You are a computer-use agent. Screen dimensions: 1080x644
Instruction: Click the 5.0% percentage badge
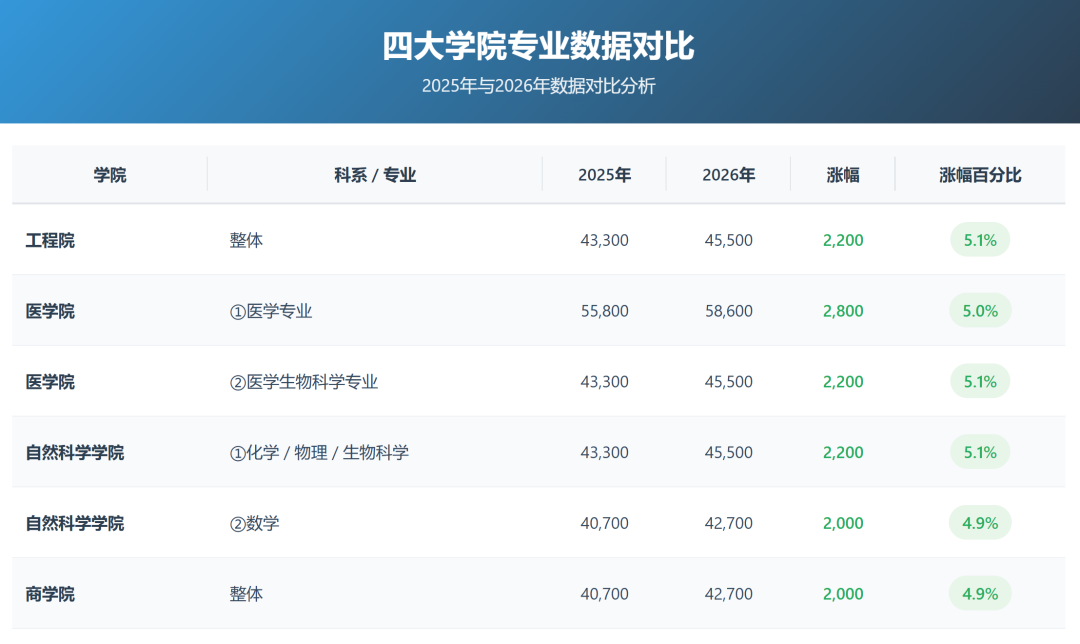[980, 311]
